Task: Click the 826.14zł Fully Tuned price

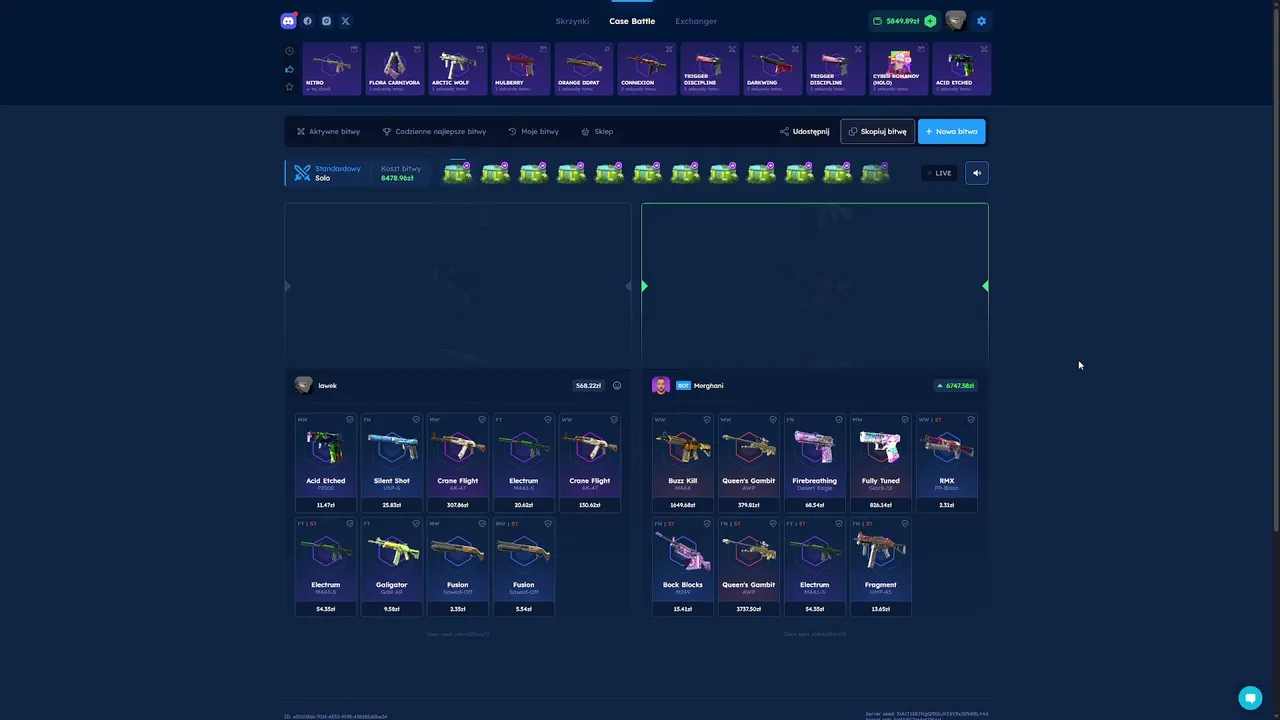Action: (x=880, y=505)
